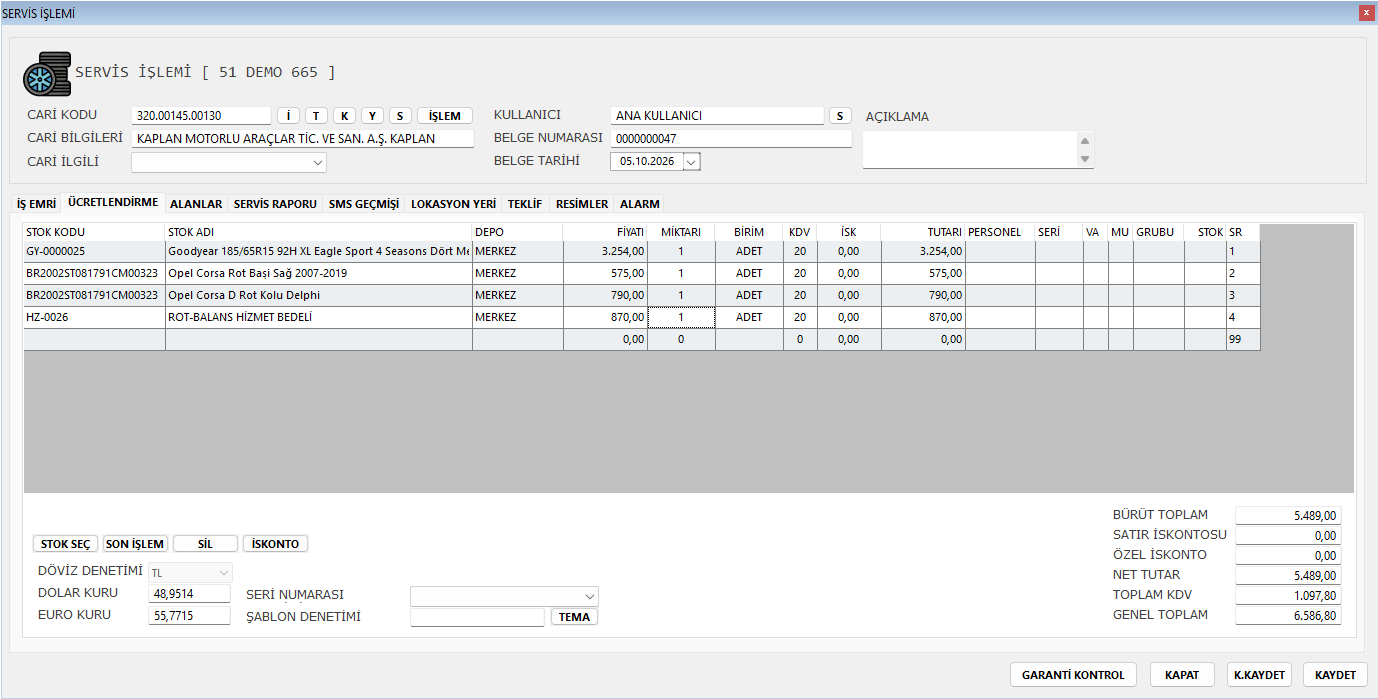Click the ROT-BALANS HİZMET BEDELİ row name

coord(319,317)
